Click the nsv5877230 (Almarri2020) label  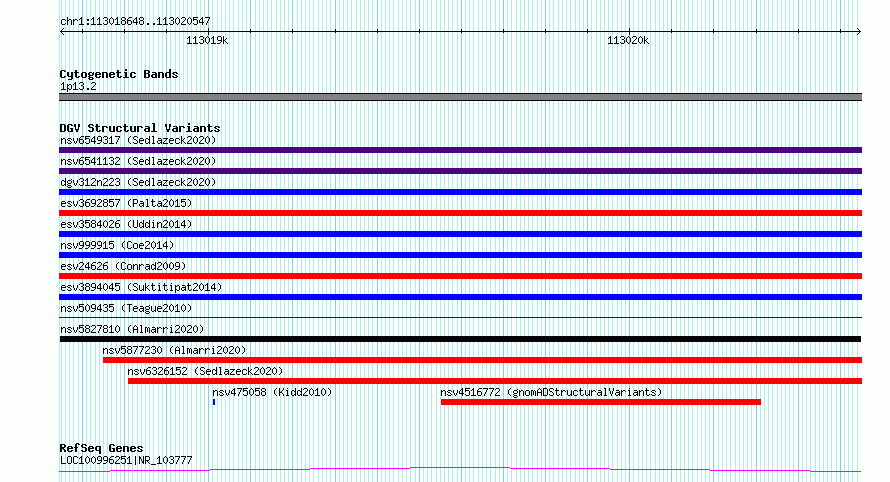tap(174, 350)
